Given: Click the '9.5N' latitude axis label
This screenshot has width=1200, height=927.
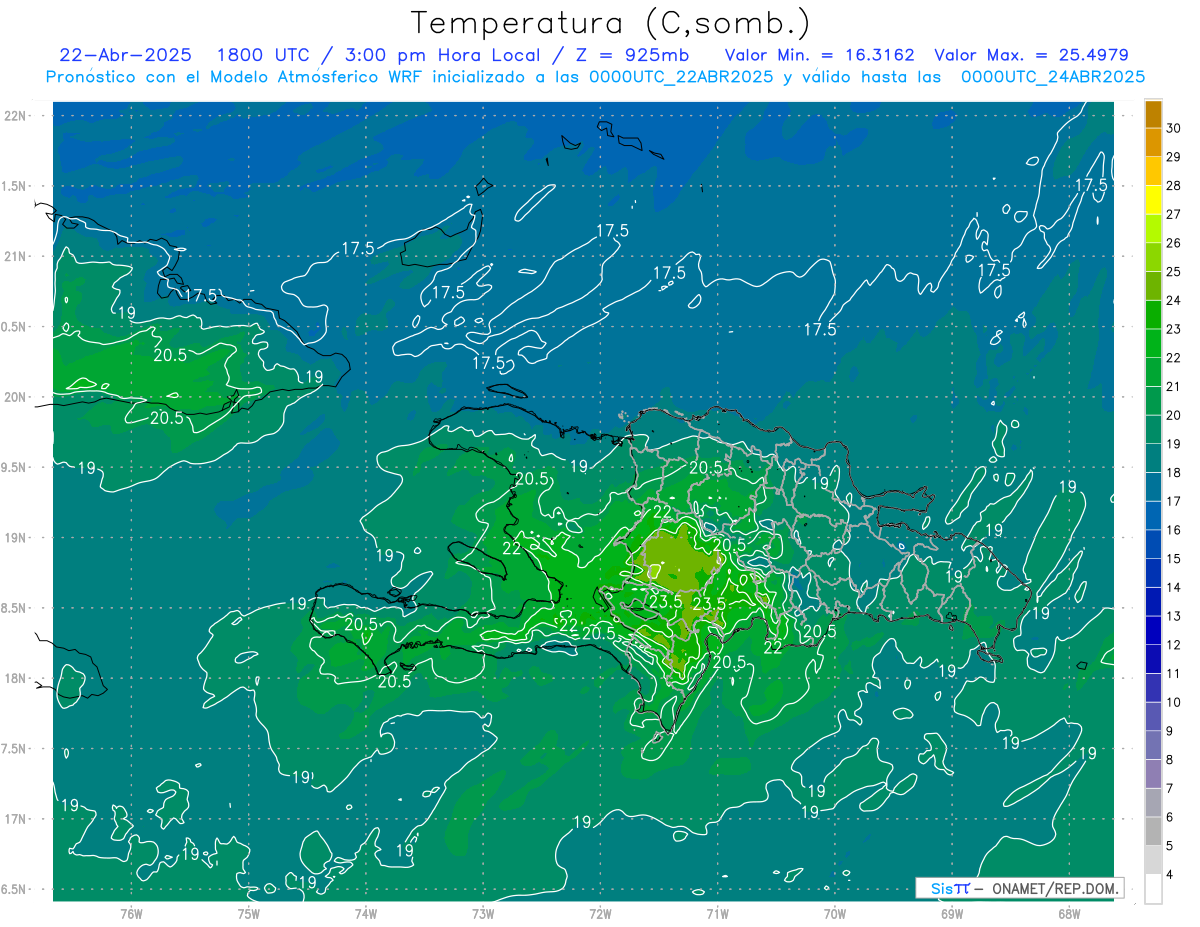Looking at the screenshot, I should (x=13, y=467).
